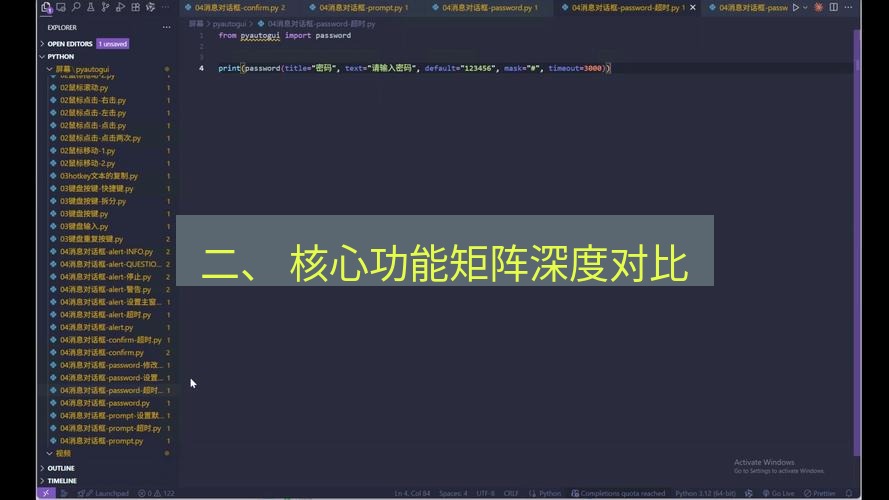Viewport: 889px width, 500px height.
Task: Change CRLF end of line sequence
Action: [x=510, y=493]
